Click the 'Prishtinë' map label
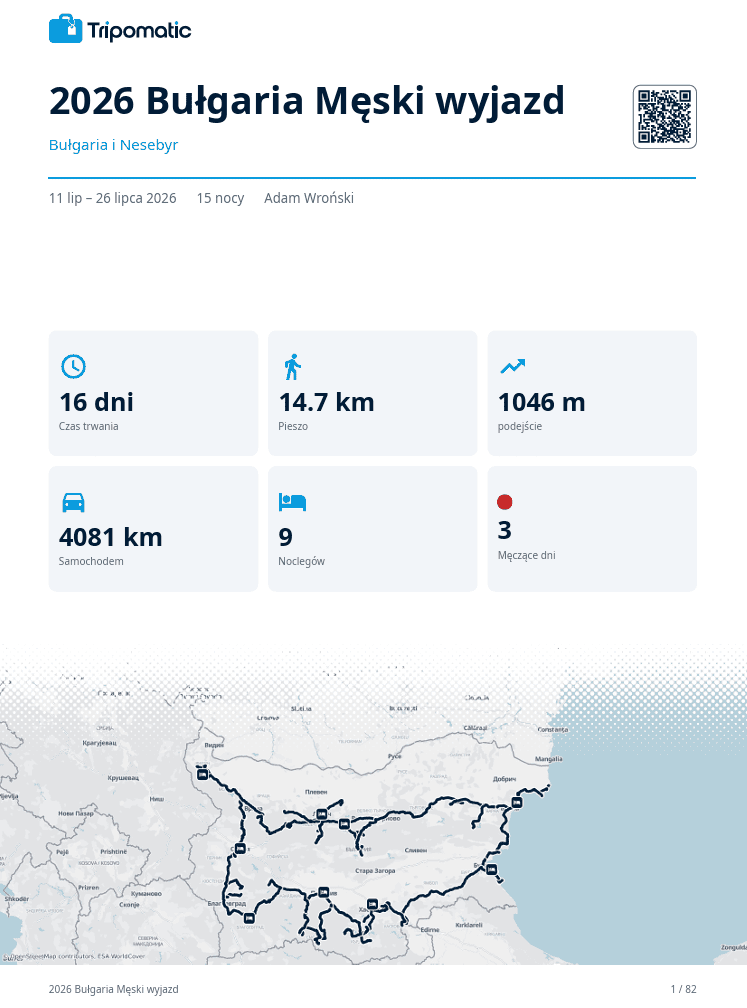The height and width of the screenshot is (1008, 747). 114,852
